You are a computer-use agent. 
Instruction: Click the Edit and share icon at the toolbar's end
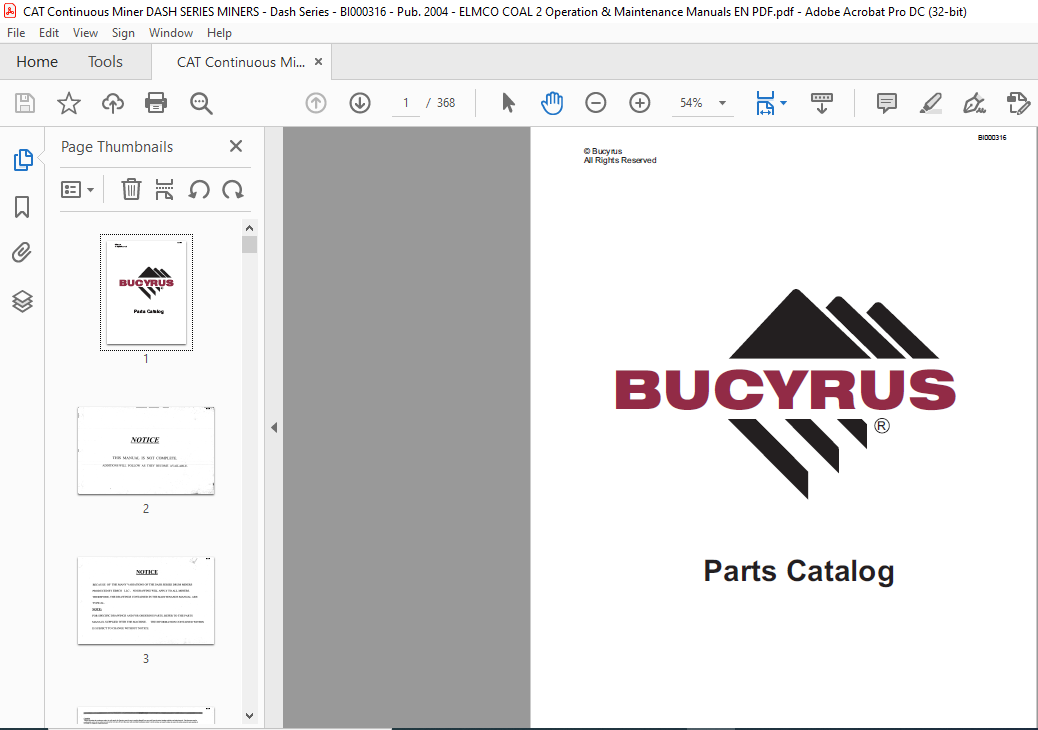[x=1018, y=103]
